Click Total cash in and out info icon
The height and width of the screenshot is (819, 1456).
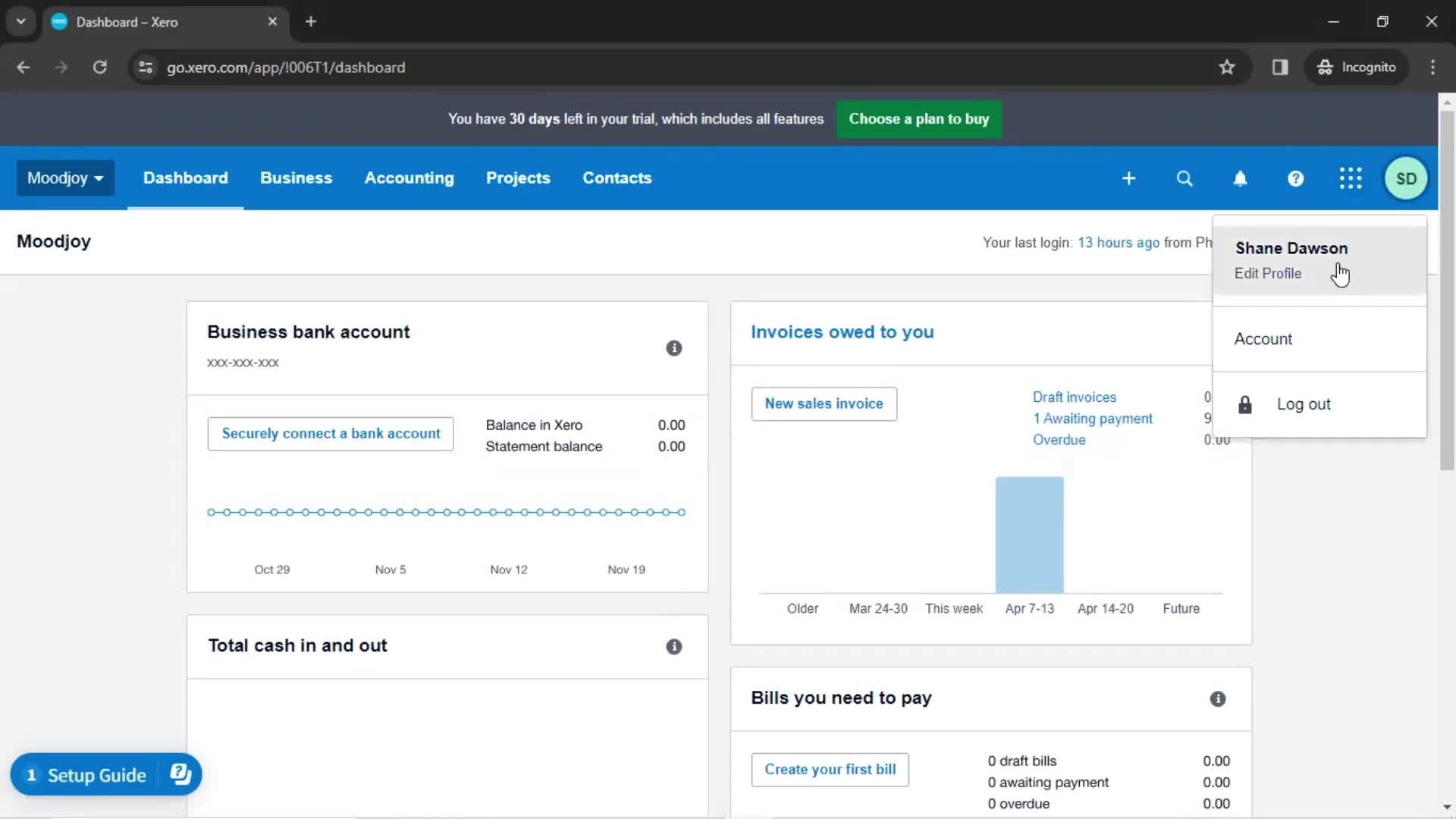673,647
